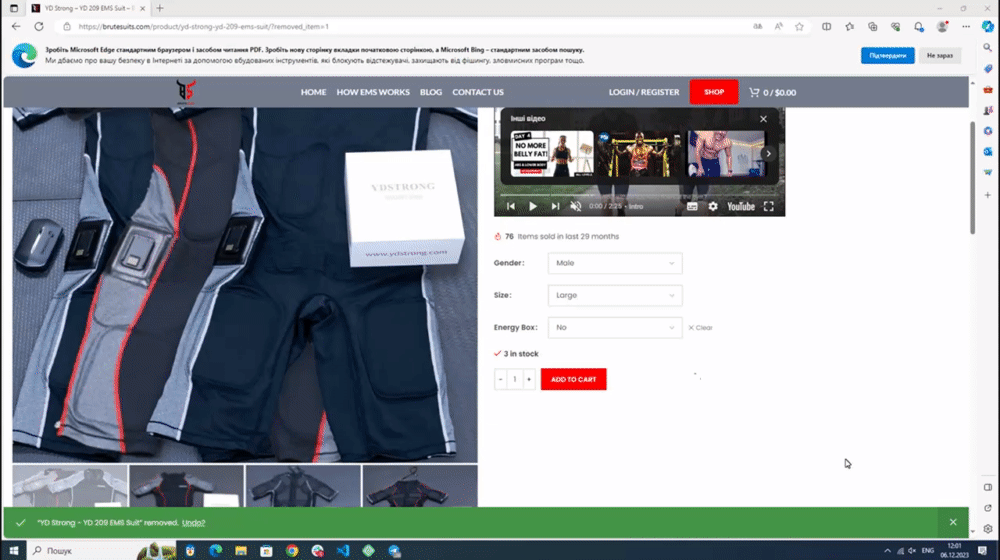
Task: Open shopping cart 0 / $0.00
Action: (x=772, y=92)
